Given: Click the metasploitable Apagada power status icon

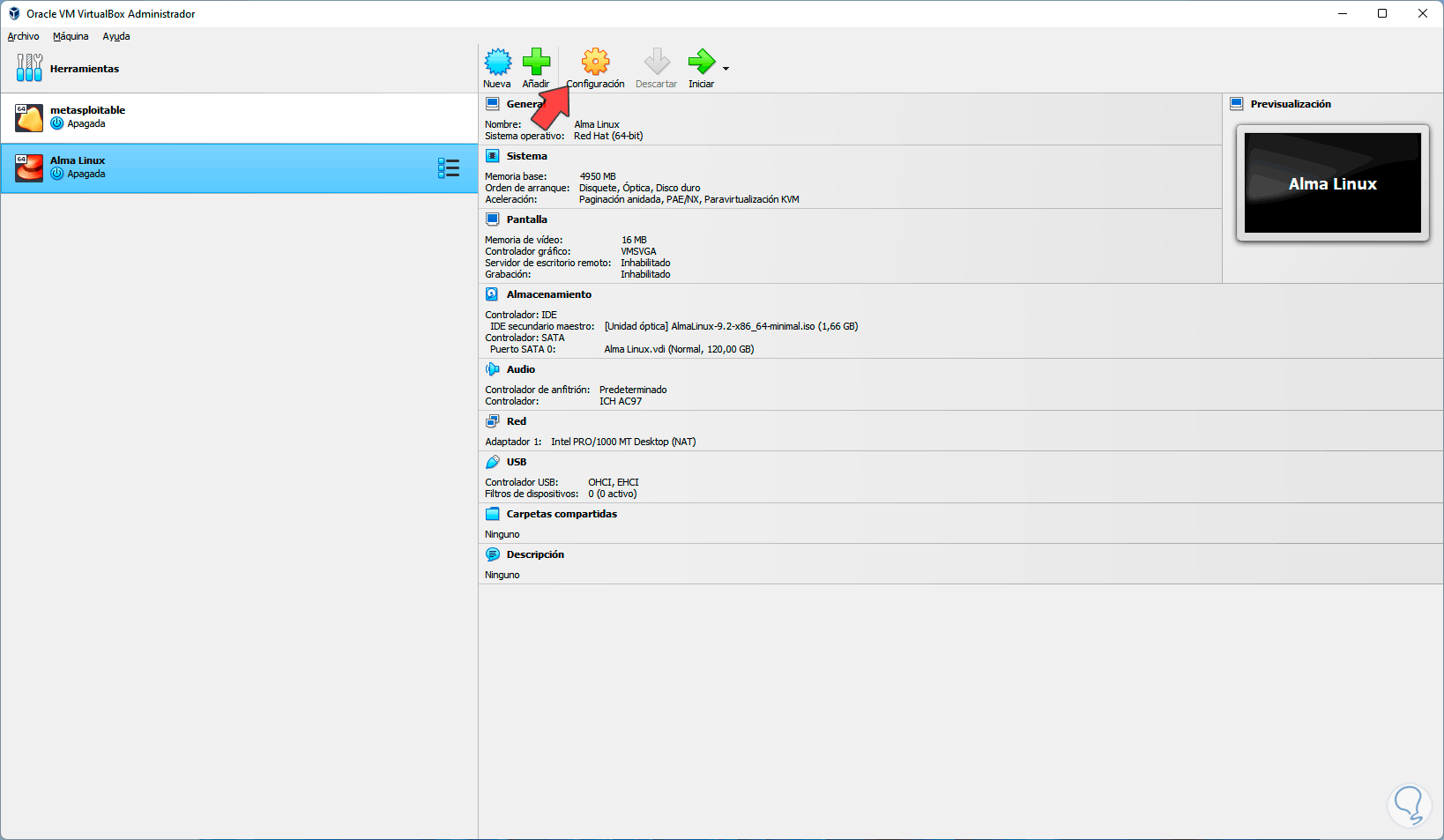Looking at the screenshot, I should tap(57, 123).
